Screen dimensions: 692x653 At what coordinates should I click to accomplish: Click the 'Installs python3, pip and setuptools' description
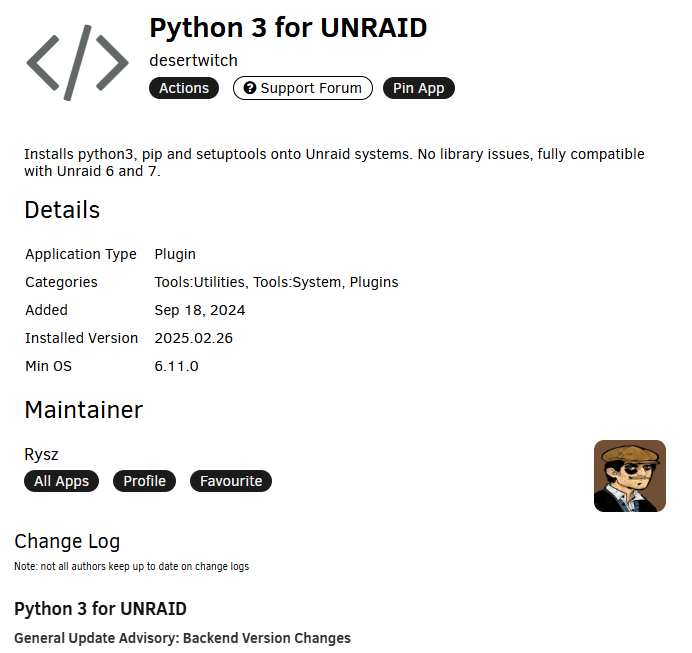pos(334,162)
